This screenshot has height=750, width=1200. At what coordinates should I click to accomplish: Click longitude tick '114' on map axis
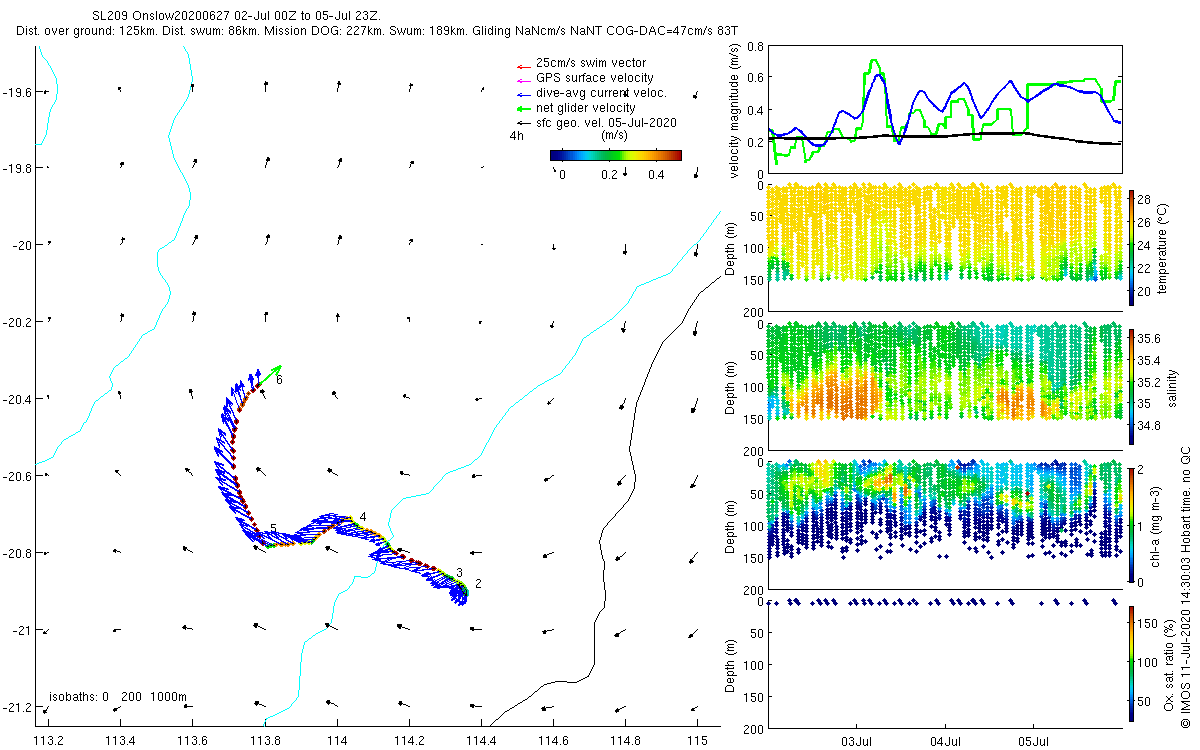(x=337, y=741)
